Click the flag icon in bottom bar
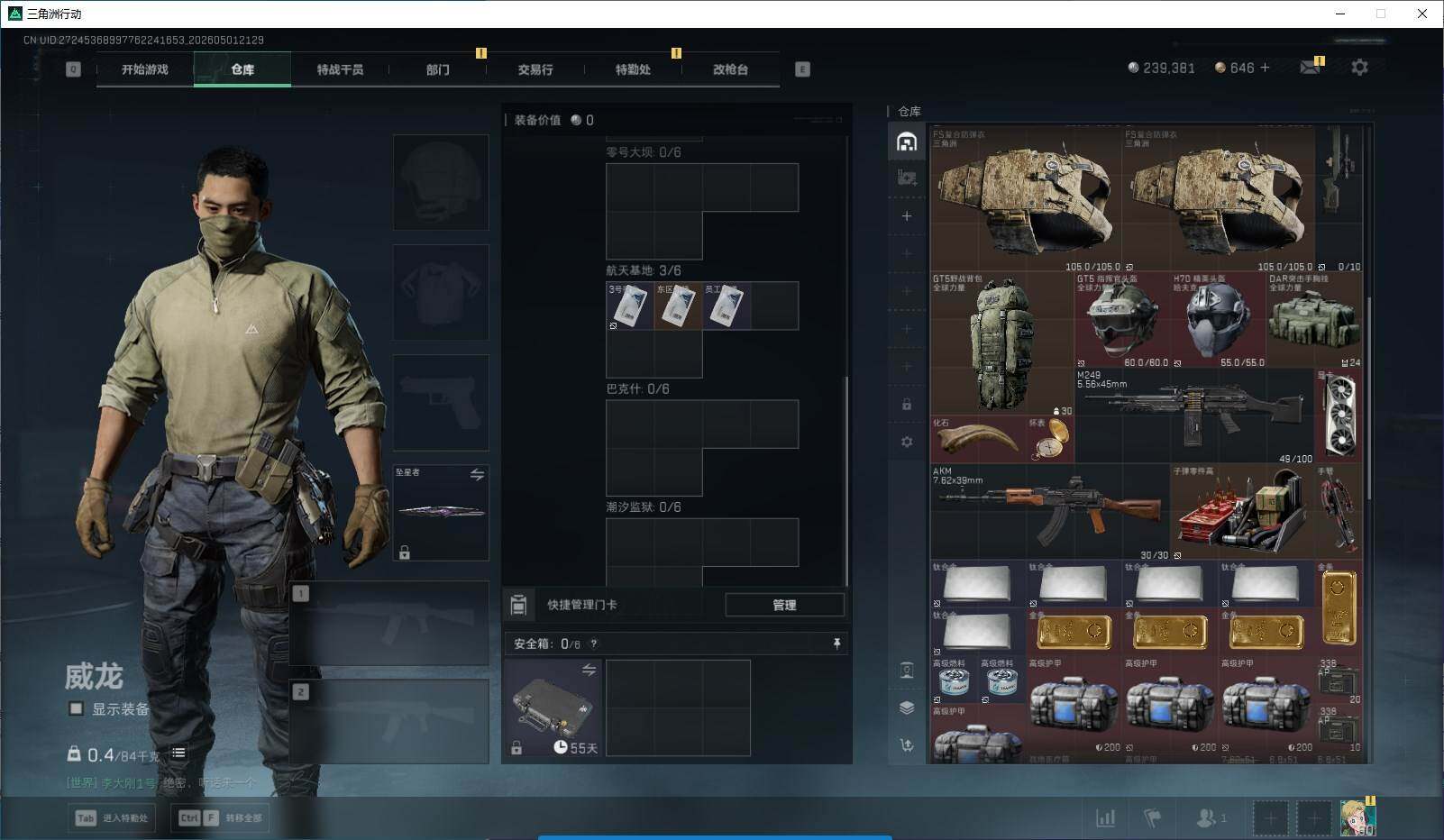 click(x=1152, y=817)
